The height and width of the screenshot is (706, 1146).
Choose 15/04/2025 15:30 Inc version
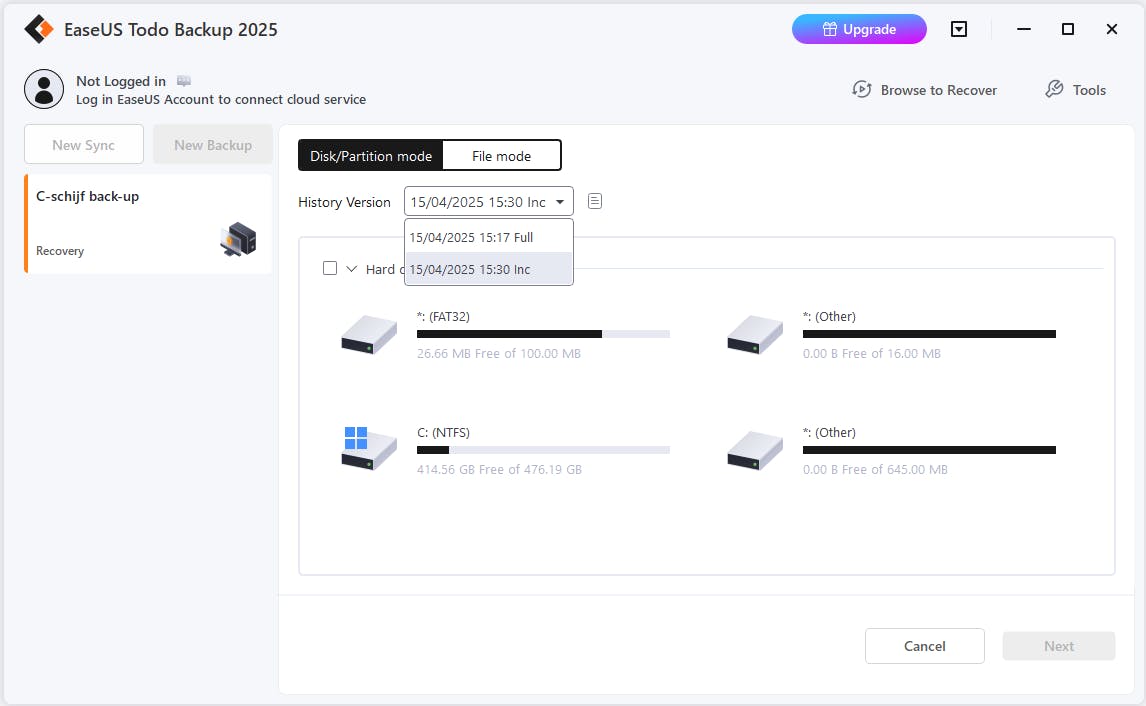click(x=488, y=269)
